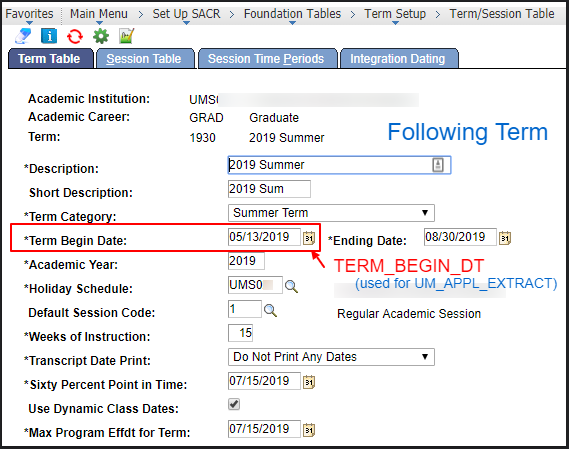This screenshot has height=449, width=569.
Task: Open the Favorites menu
Action: 29,15
